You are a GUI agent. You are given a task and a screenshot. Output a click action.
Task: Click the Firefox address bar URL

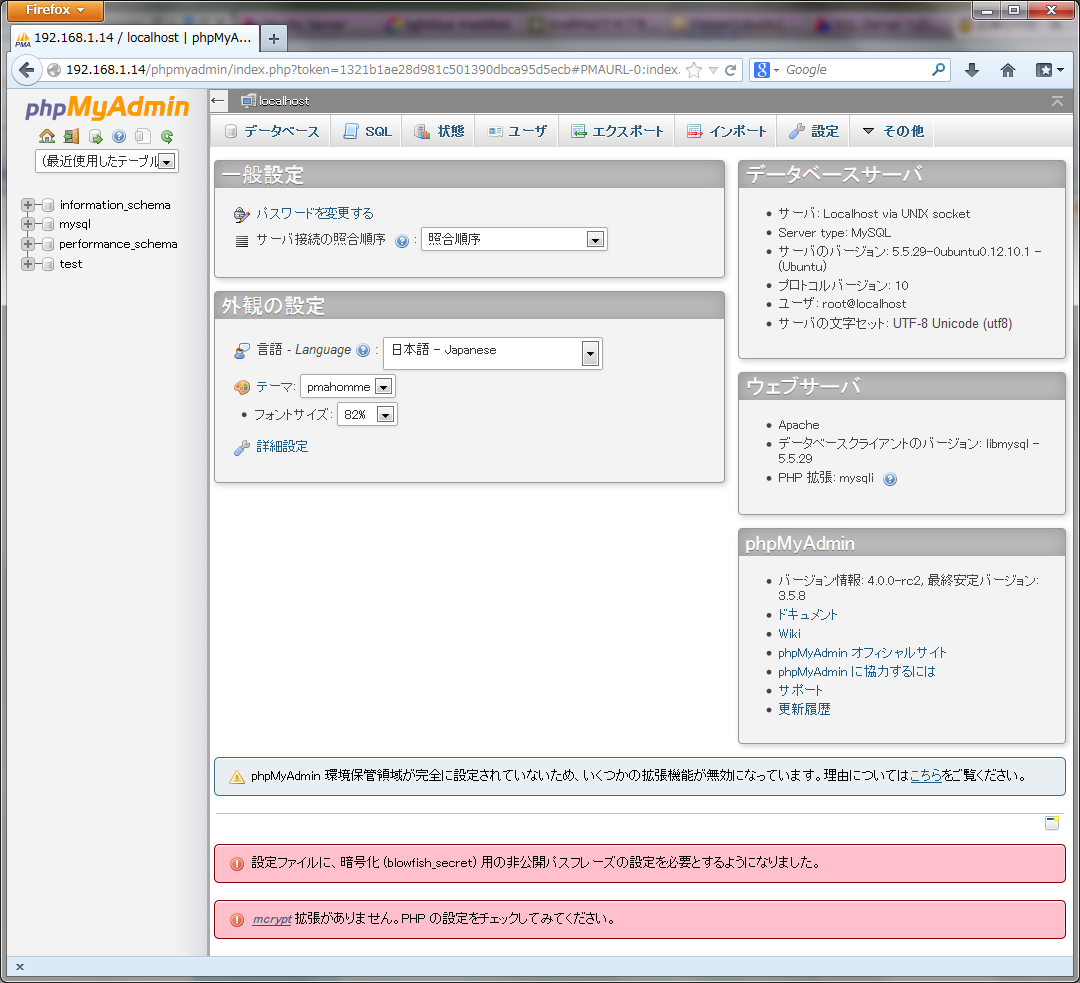pyautogui.click(x=372, y=70)
